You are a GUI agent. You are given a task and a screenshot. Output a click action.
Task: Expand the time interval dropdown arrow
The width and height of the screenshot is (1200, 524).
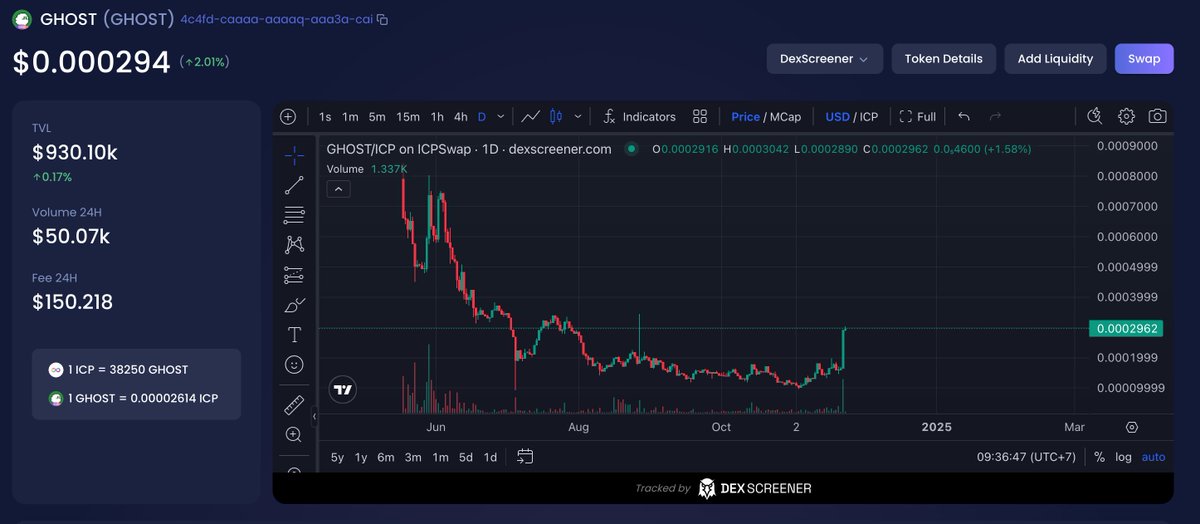pyautogui.click(x=501, y=117)
